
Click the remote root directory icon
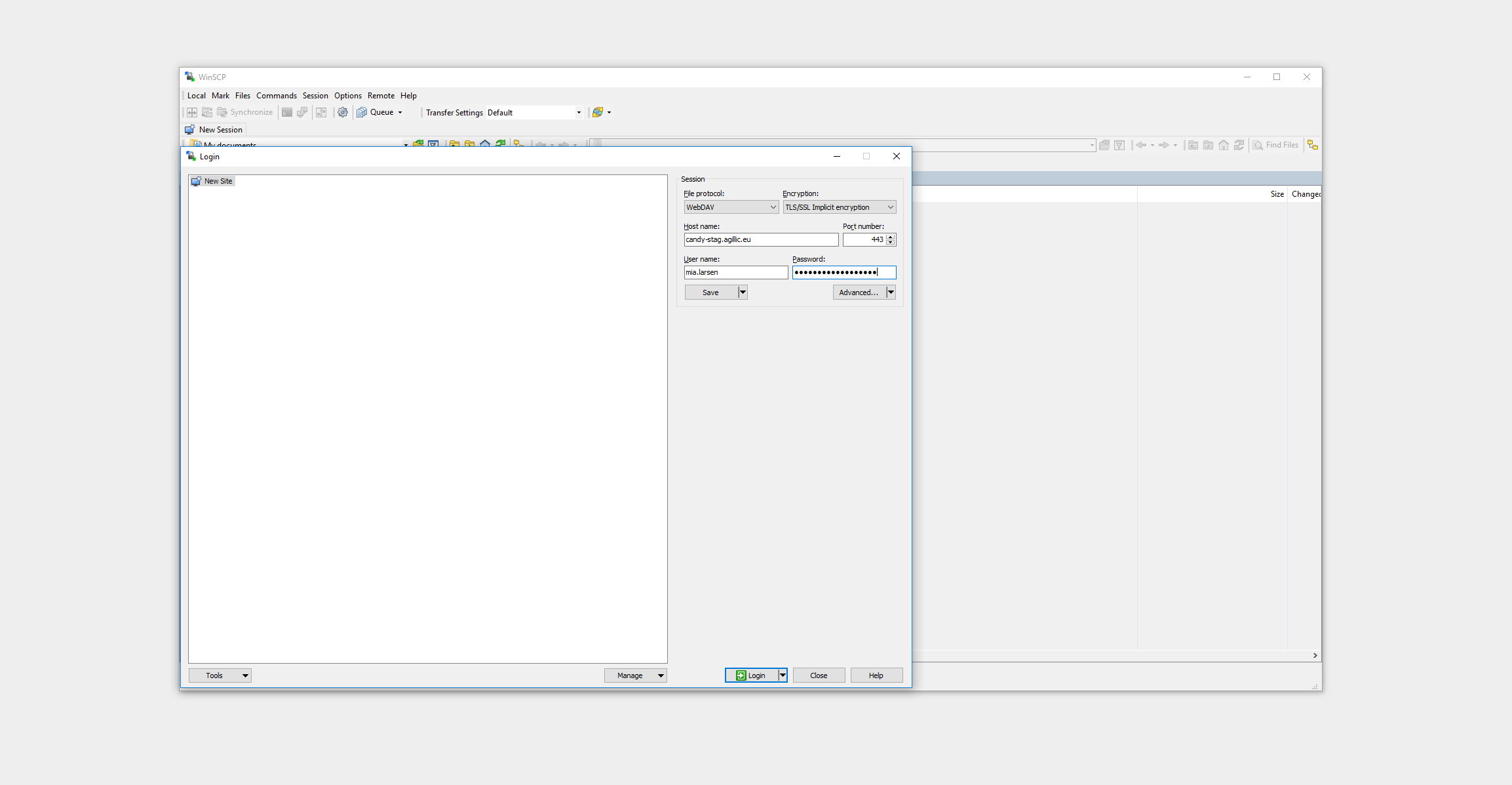pyautogui.click(x=1209, y=145)
